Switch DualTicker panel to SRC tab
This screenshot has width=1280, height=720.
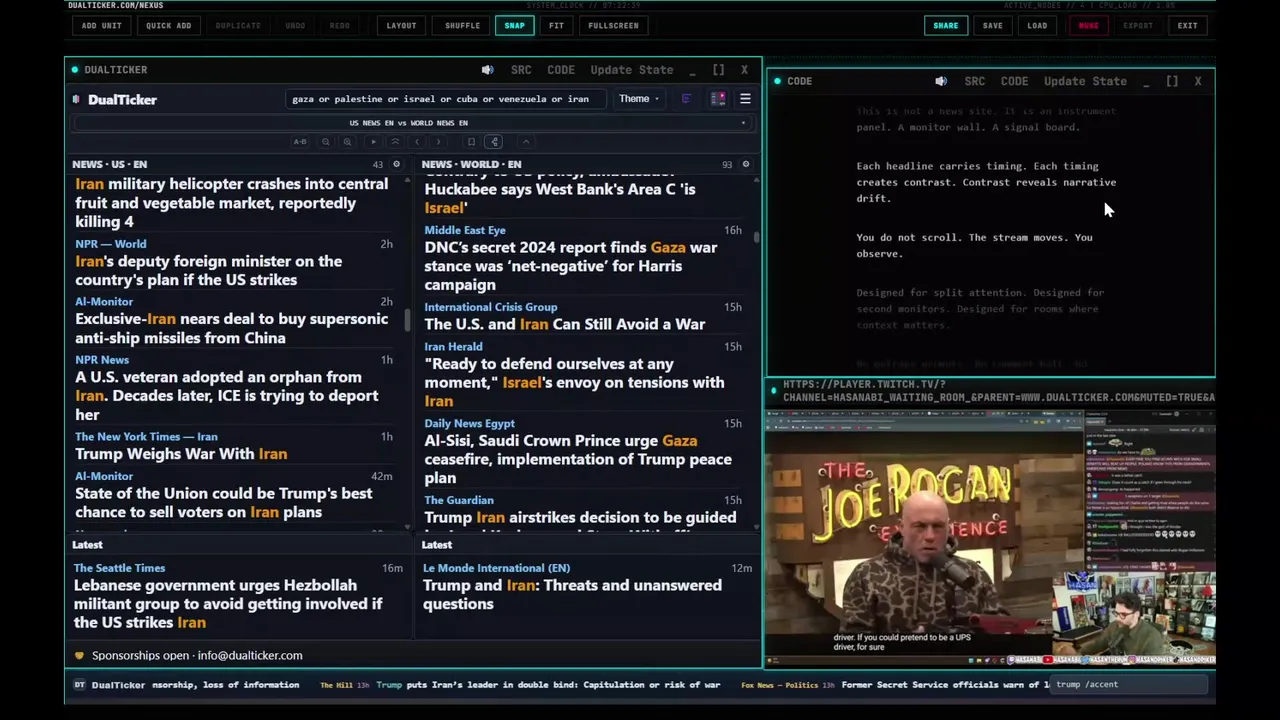click(x=521, y=70)
